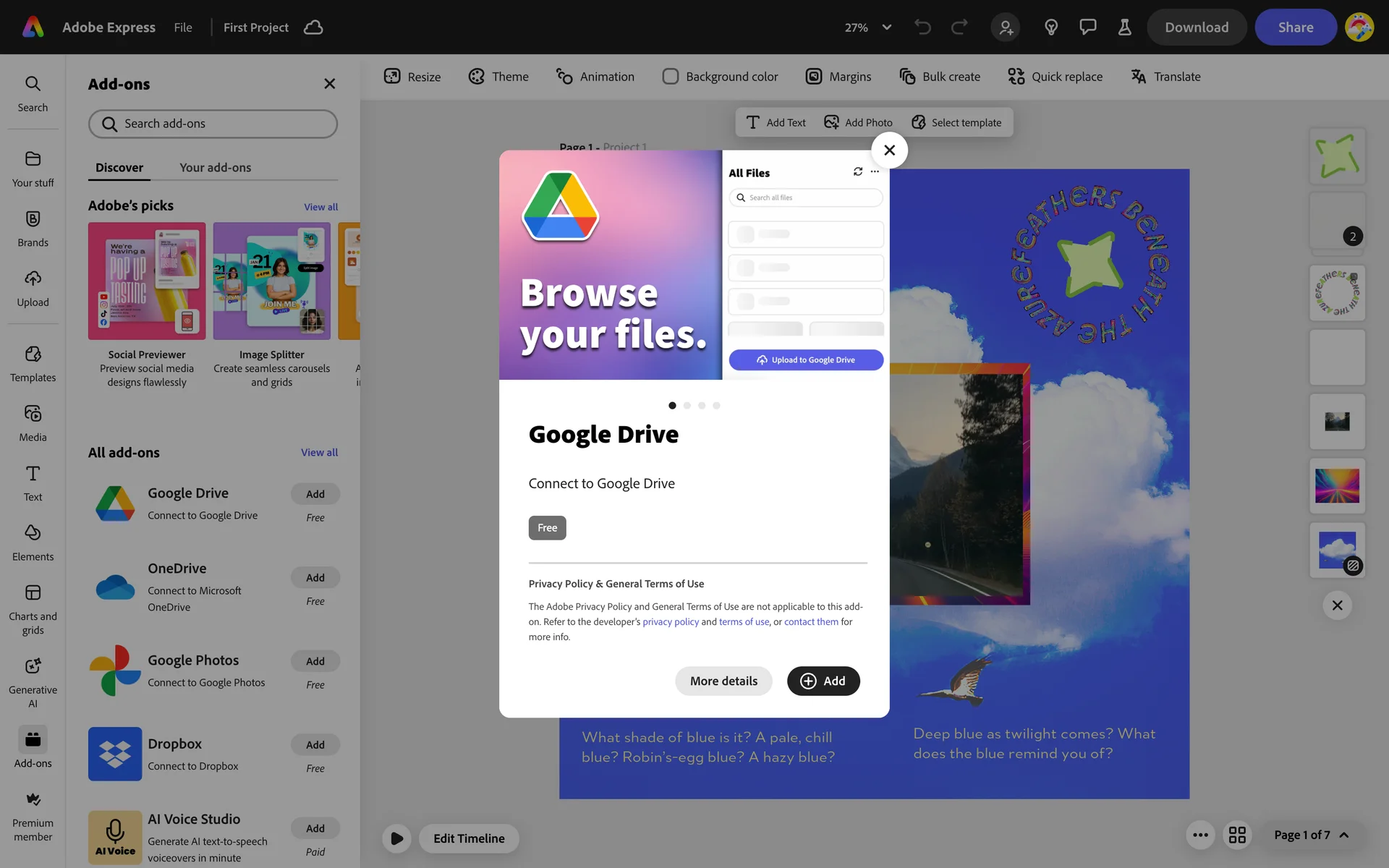Click the lightbulb tips icon
The image size is (1389, 868).
pyautogui.click(x=1051, y=27)
